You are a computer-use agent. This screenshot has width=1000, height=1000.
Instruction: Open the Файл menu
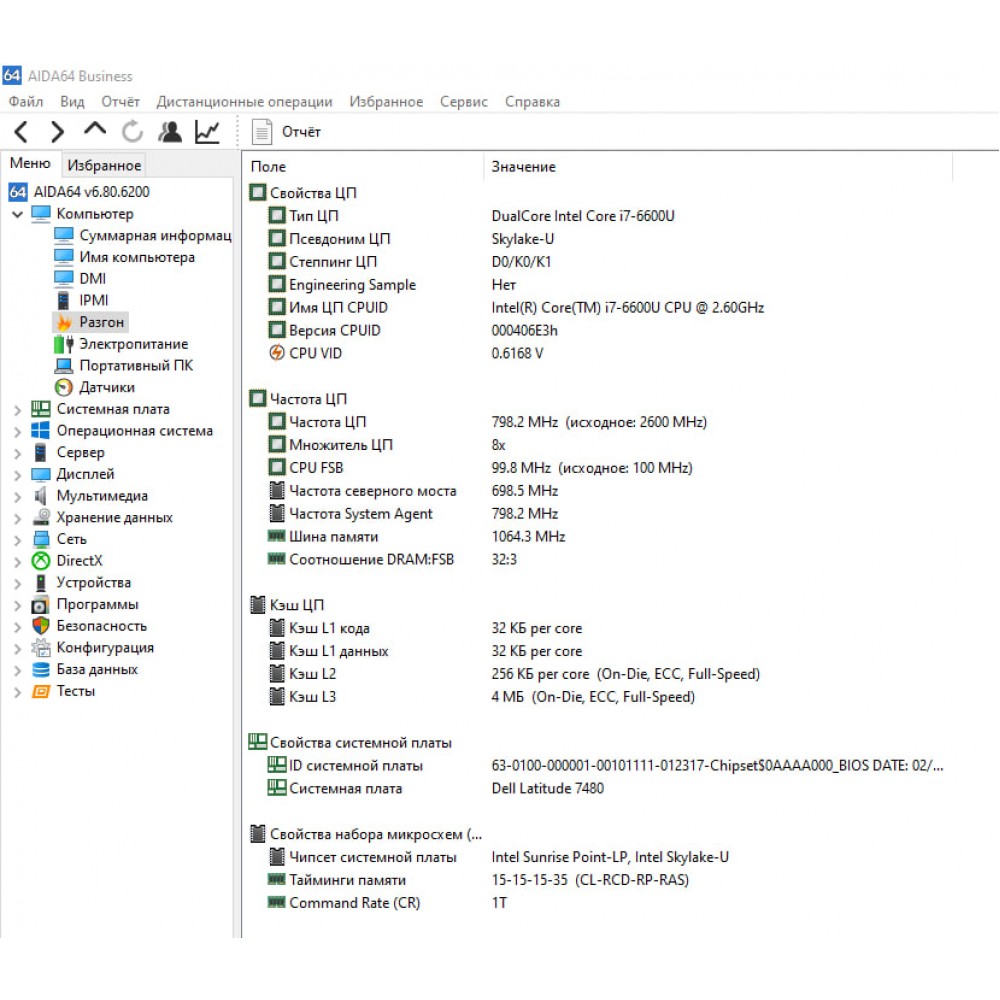pos(26,101)
